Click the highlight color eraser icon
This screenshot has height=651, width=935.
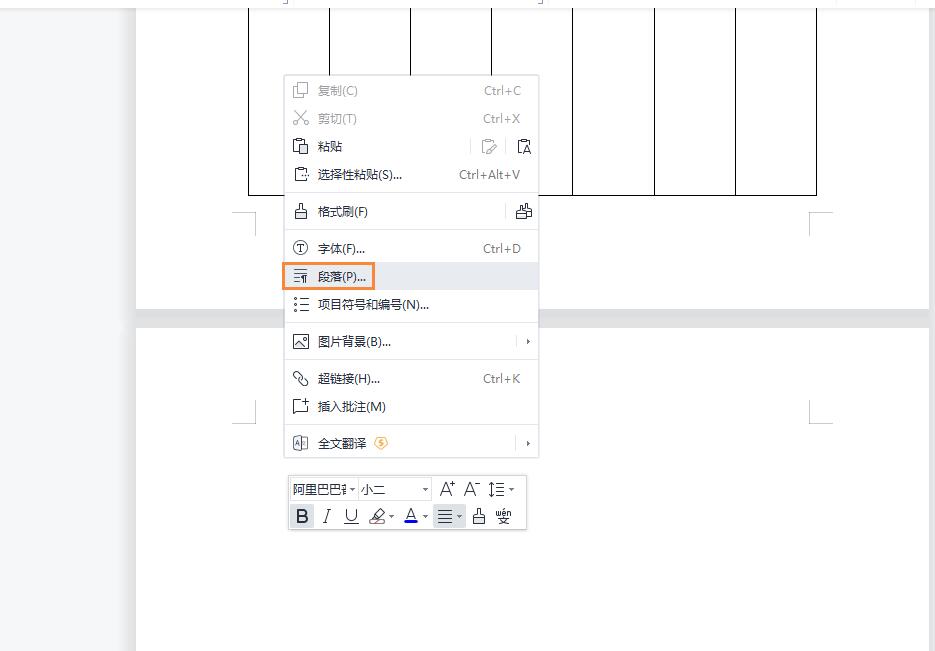point(377,516)
